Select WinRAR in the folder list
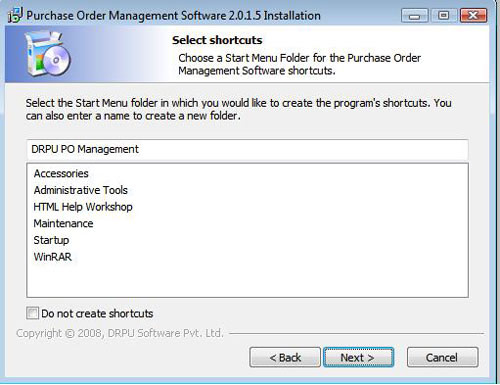 53,257
